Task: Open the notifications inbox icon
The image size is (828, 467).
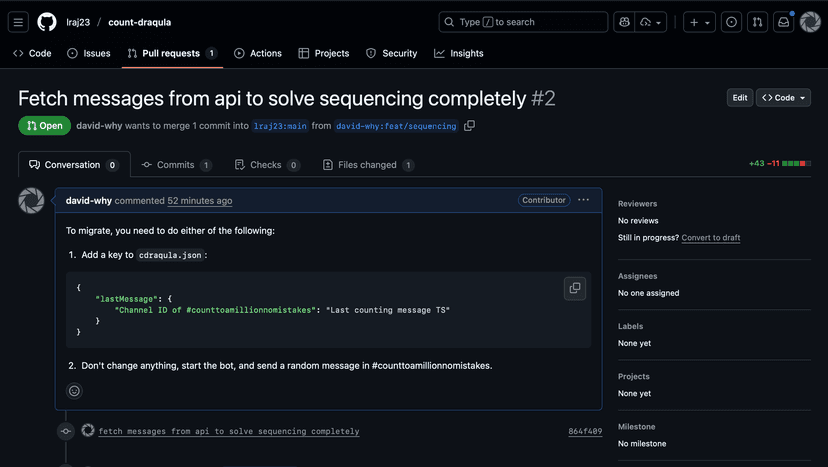Action: (x=784, y=22)
